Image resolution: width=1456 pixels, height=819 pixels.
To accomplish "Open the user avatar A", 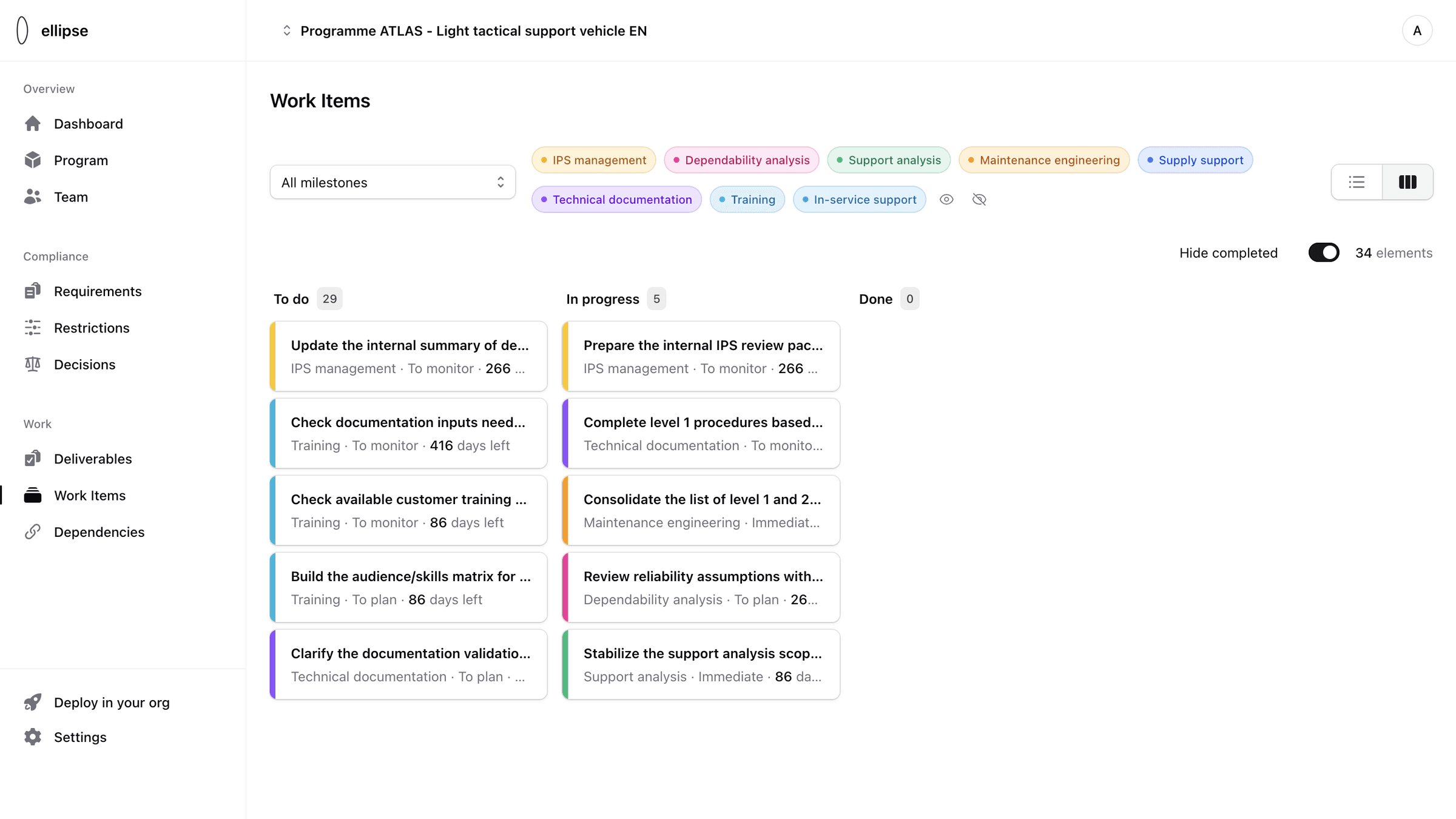I will coord(1417,30).
